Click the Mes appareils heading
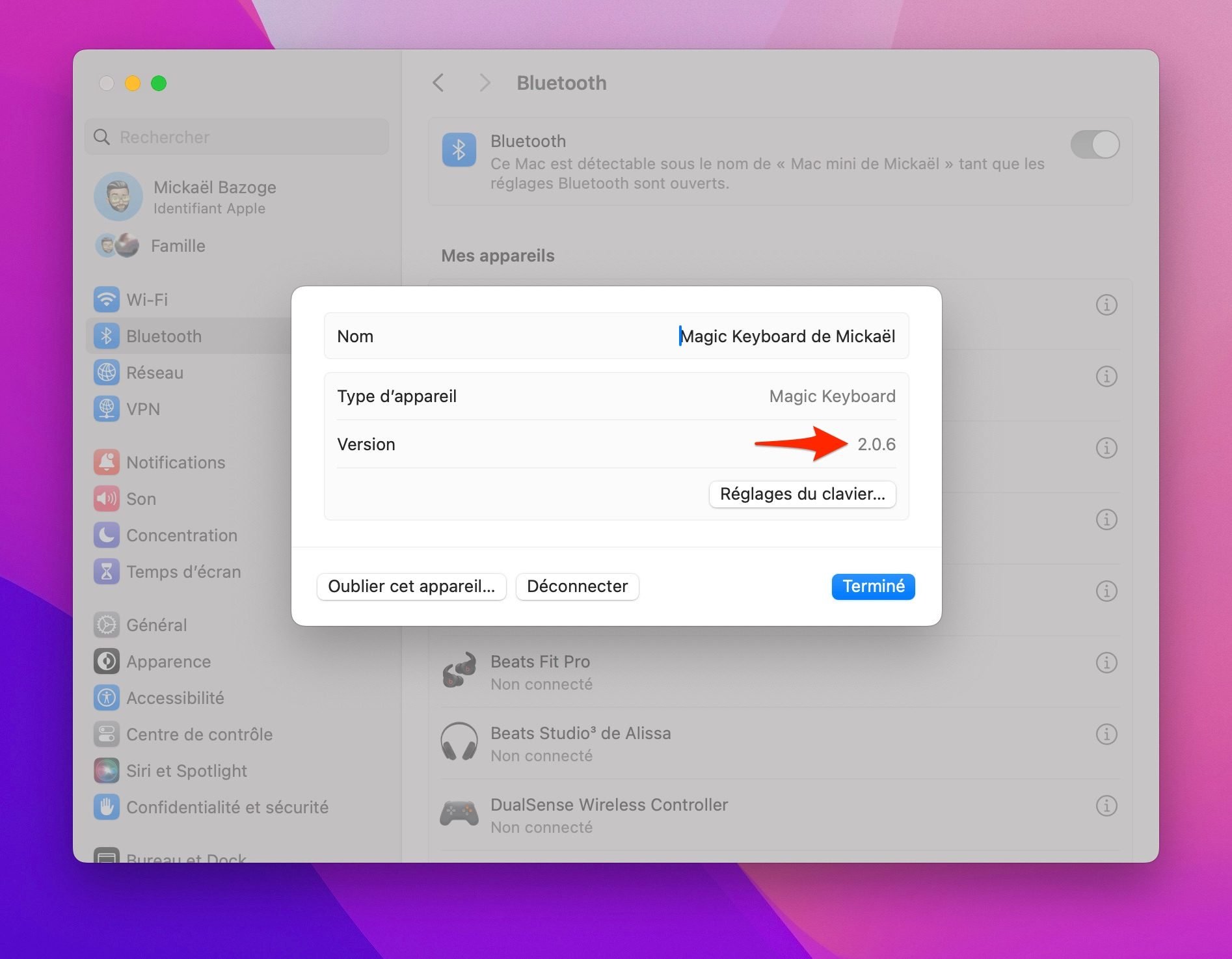1232x959 pixels. (x=498, y=256)
